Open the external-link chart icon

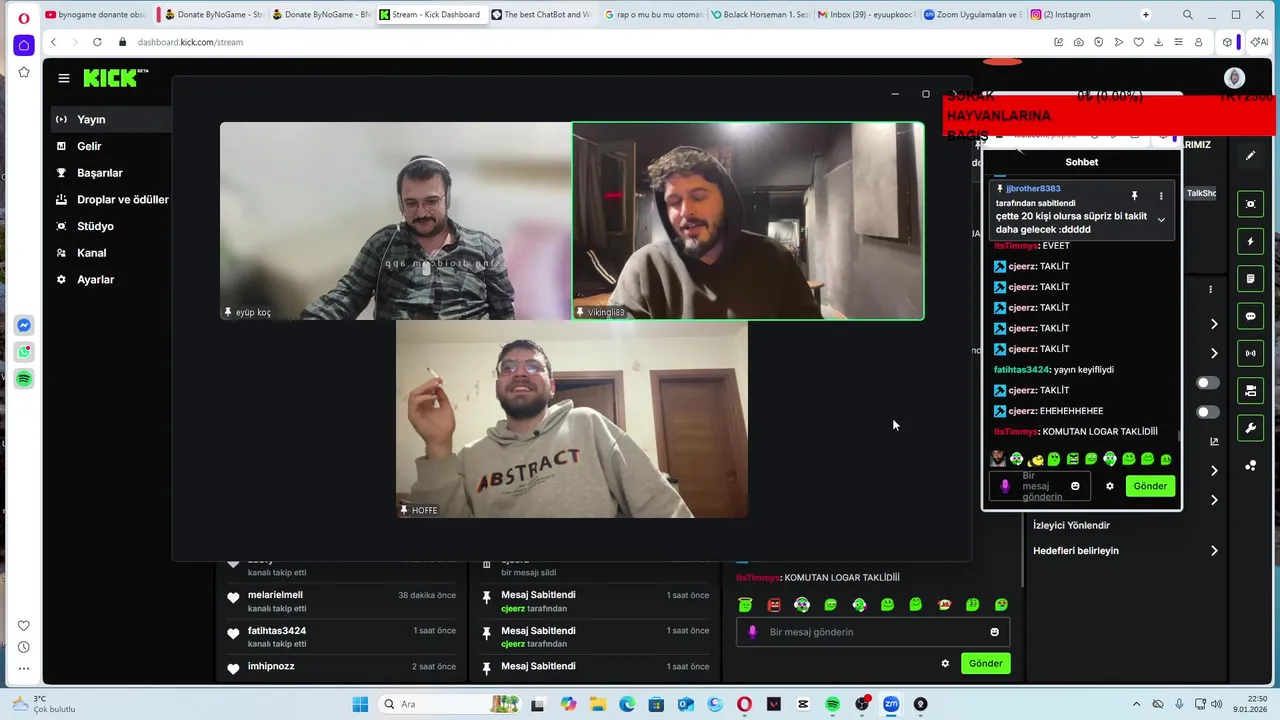click(x=1214, y=441)
